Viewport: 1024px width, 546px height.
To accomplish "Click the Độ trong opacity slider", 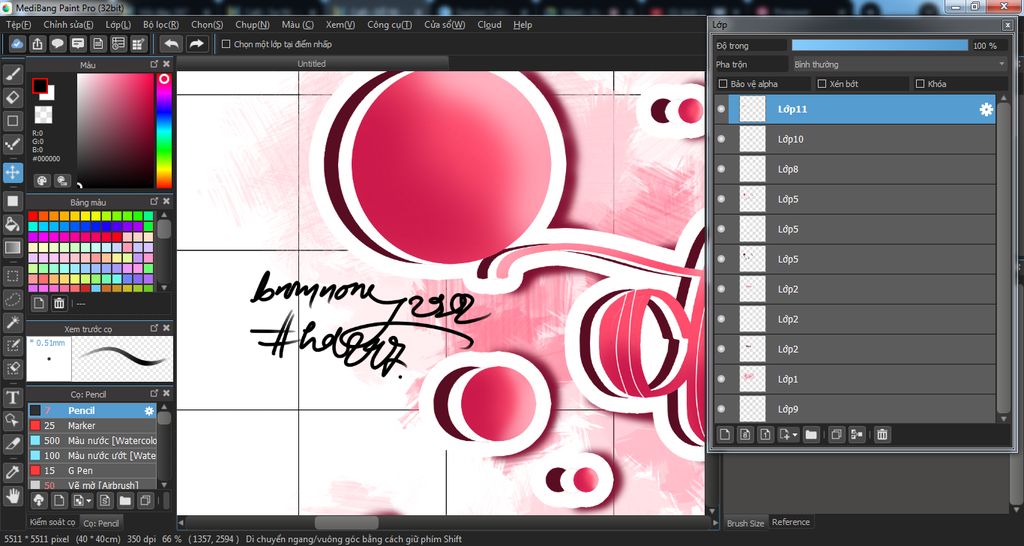I will click(880, 45).
